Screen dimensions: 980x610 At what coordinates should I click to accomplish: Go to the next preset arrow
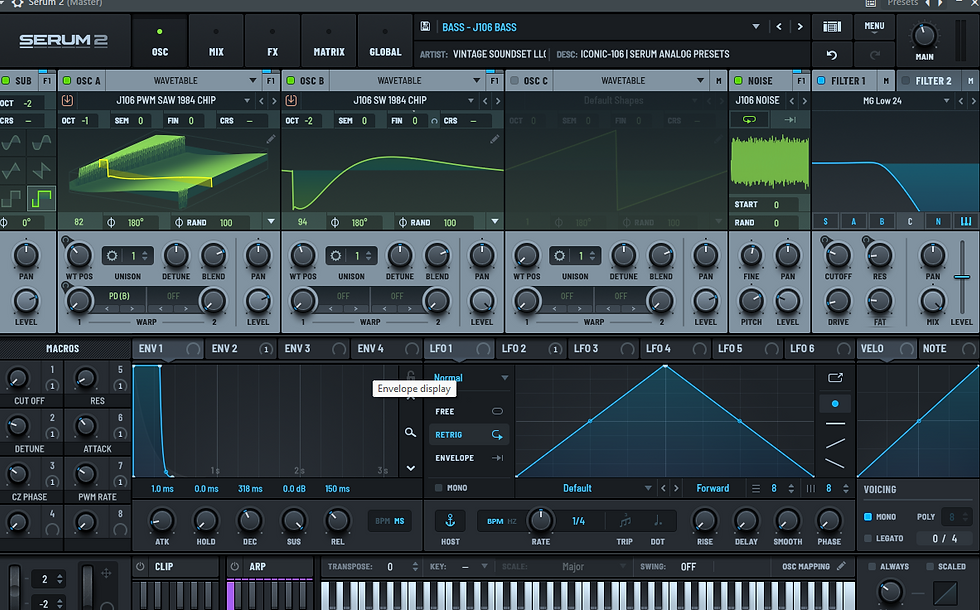pyautogui.click(x=799, y=27)
